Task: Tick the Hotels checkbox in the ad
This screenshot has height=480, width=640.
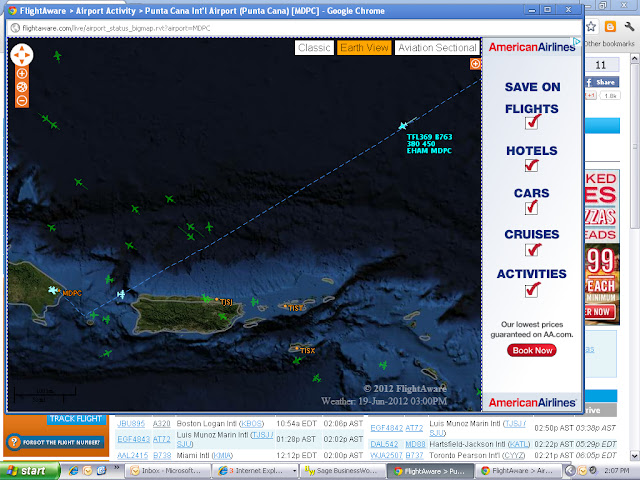Action: (x=531, y=165)
